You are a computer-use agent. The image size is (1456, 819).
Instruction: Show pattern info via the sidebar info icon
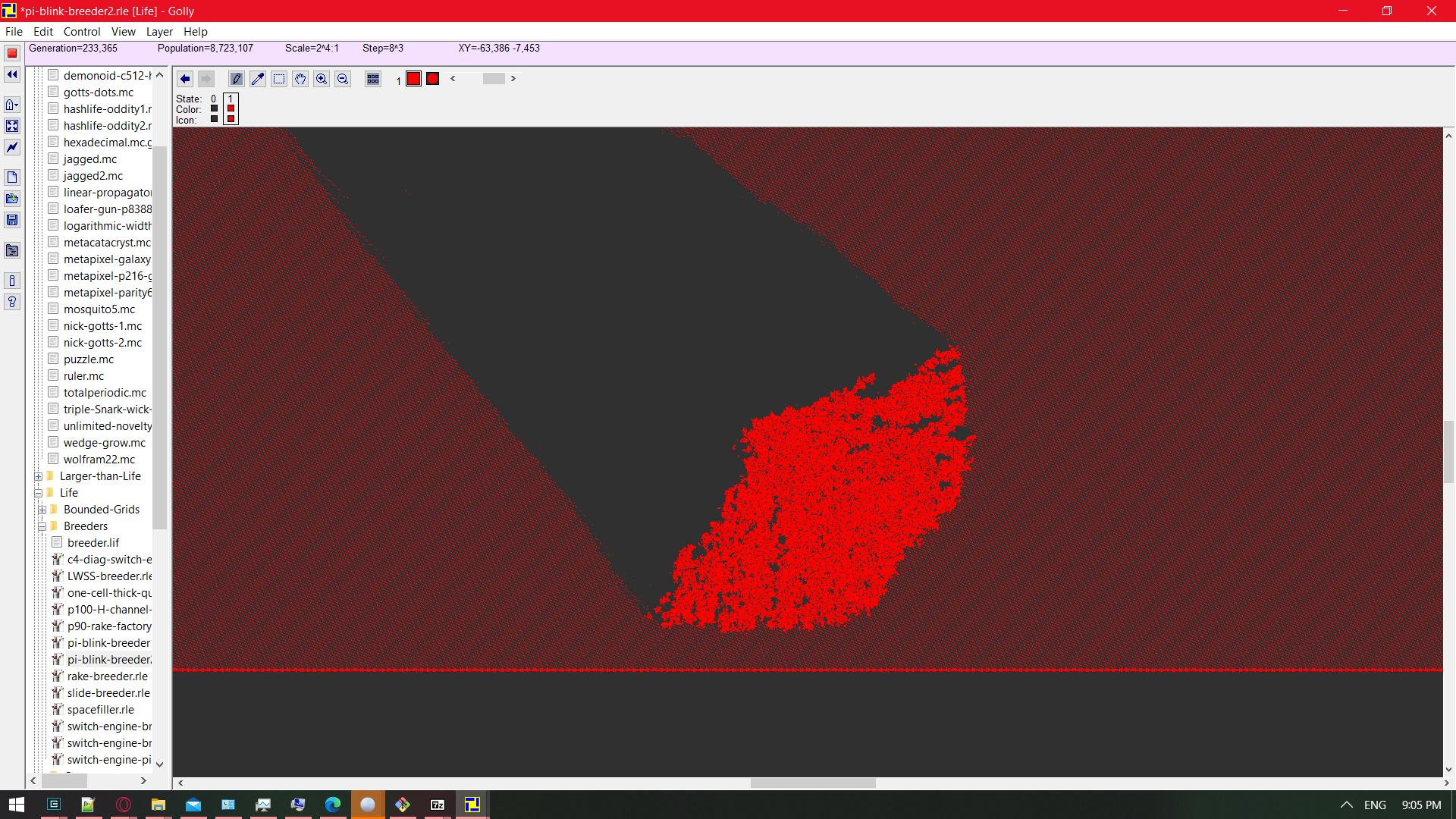[x=12, y=281]
